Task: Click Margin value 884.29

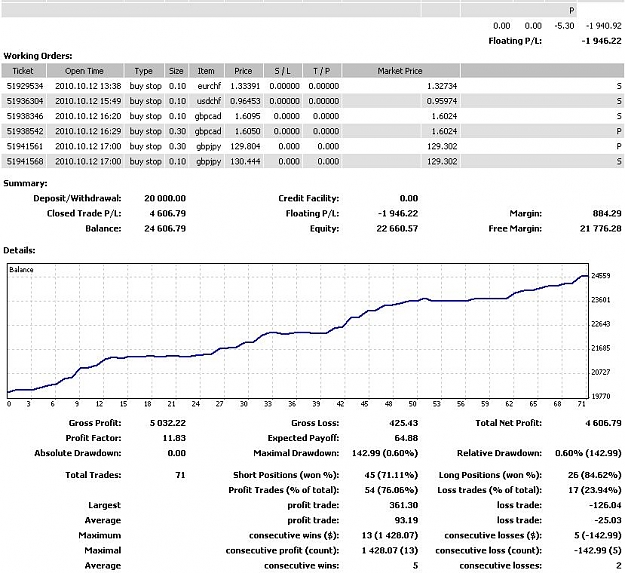Action: (607, 214)
